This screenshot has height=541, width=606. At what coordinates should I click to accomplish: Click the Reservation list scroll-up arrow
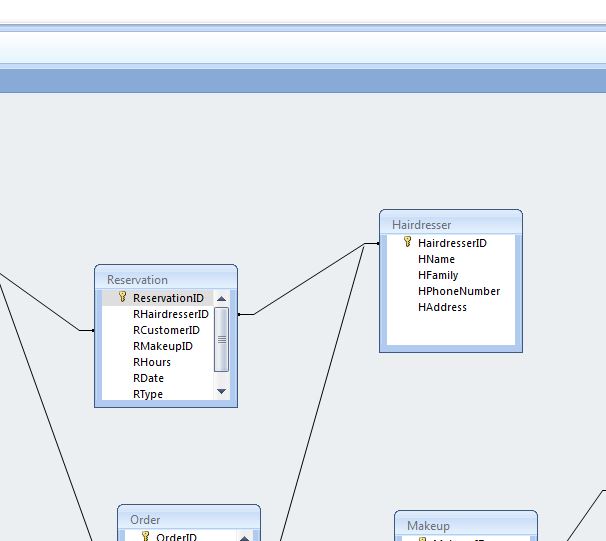(221, 298)
